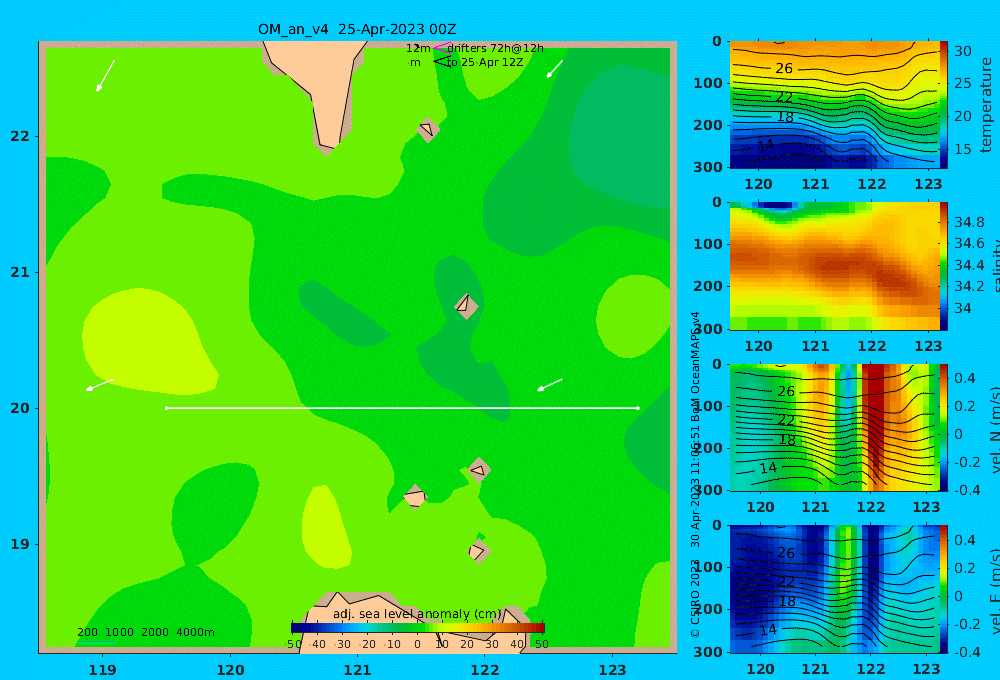1000x680 pixels.
Task: Click the "200 1000 2000 4000m" depth legend
Action: [146, 632]
